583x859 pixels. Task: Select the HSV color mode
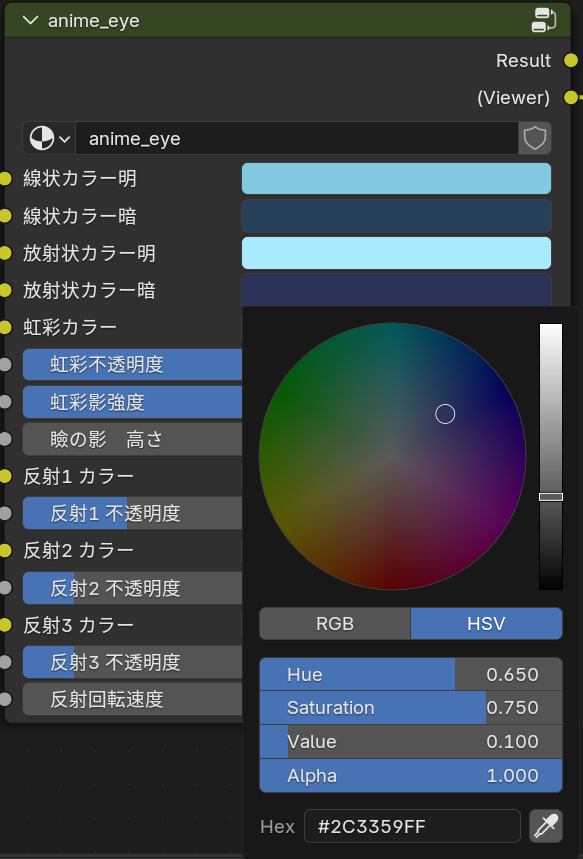click(487, 623)
